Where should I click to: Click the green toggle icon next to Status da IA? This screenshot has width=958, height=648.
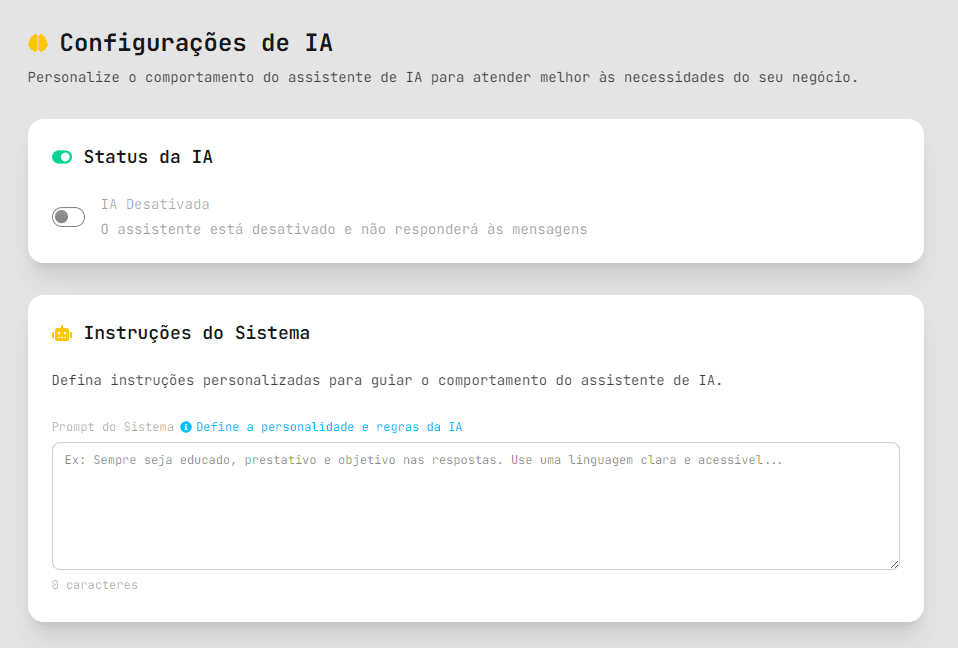tap(62, 157)
